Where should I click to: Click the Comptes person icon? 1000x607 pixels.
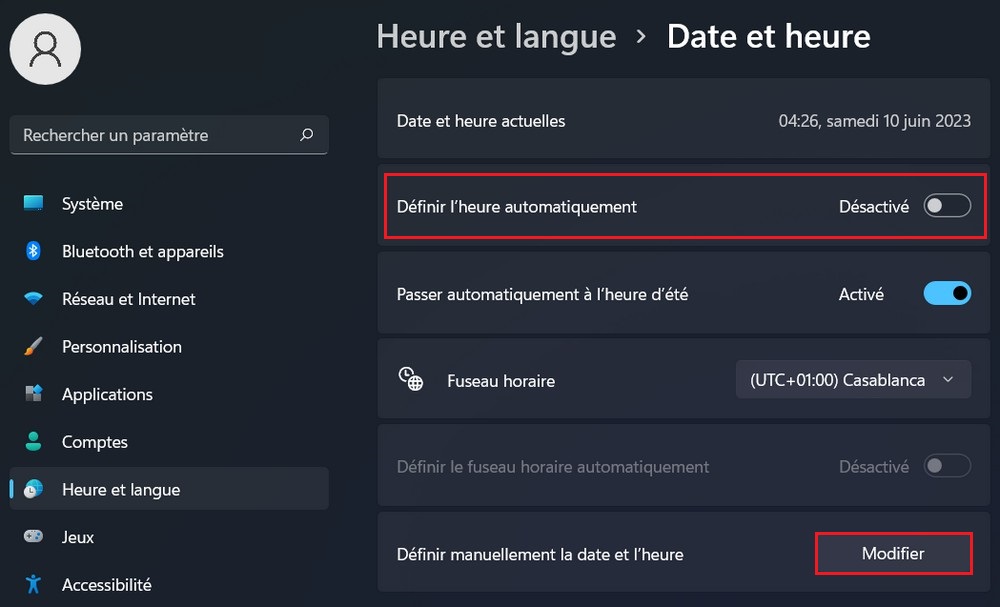(x=34, y=442)
